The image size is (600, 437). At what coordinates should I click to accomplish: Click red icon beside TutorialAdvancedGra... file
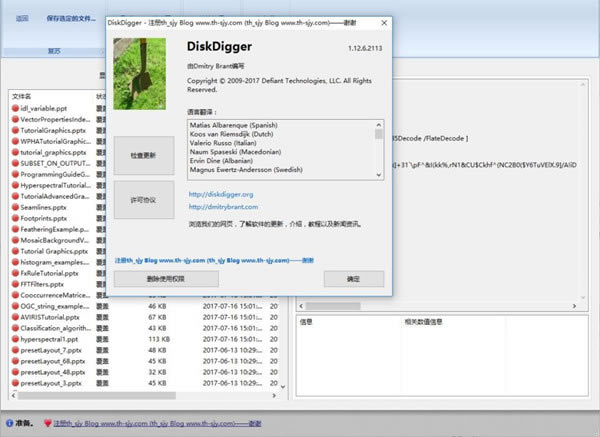click(x=15, y=196)
